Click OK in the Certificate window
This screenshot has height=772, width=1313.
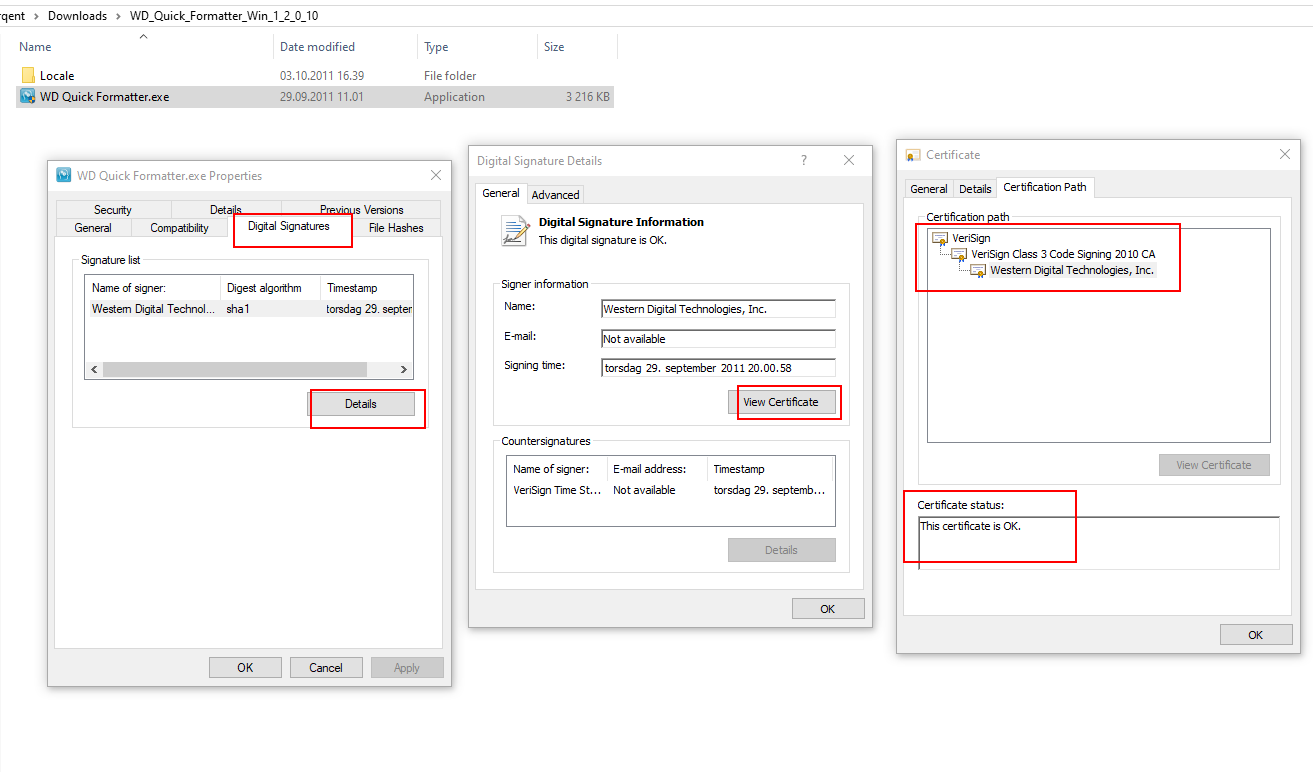tap(1256, 635)
